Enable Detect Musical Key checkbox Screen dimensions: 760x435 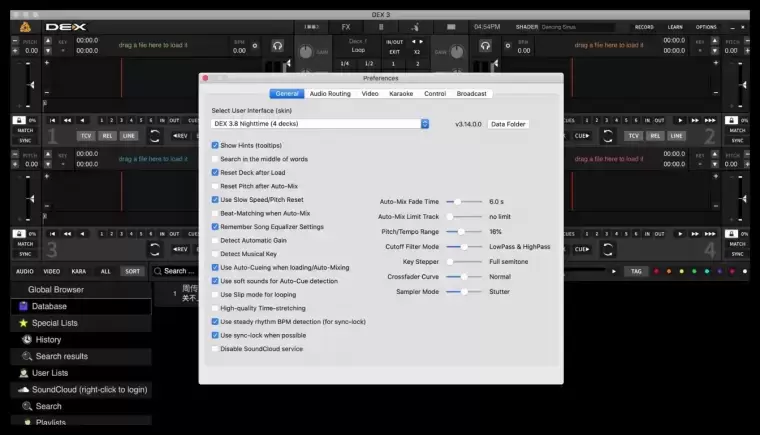(x=215, y=254)
